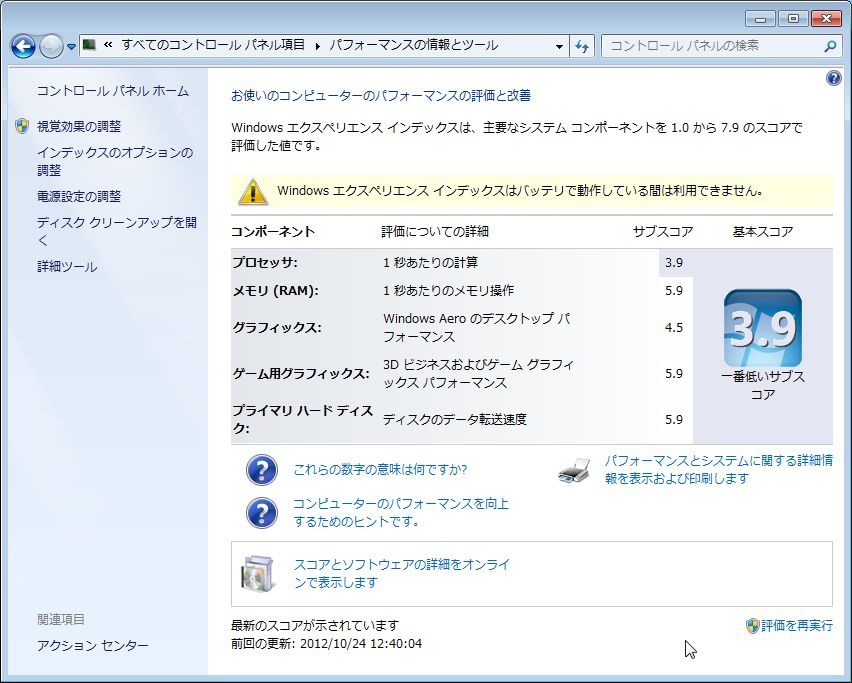The image size is (852, 683).
Task: Click the グラフィックス subscore 4.5
Action: tap(674, 328)
